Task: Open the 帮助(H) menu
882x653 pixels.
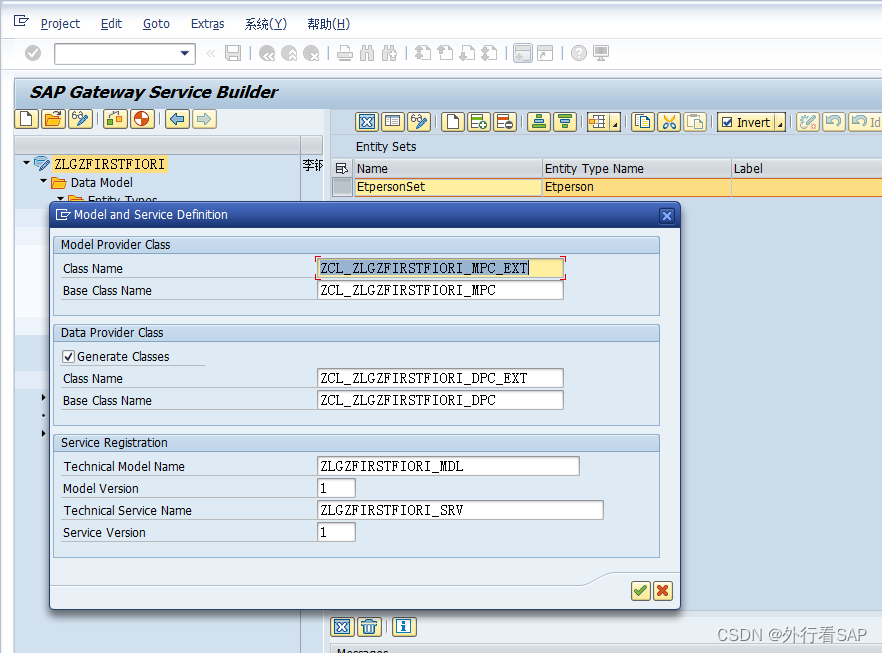Action: tap(328, 24)
